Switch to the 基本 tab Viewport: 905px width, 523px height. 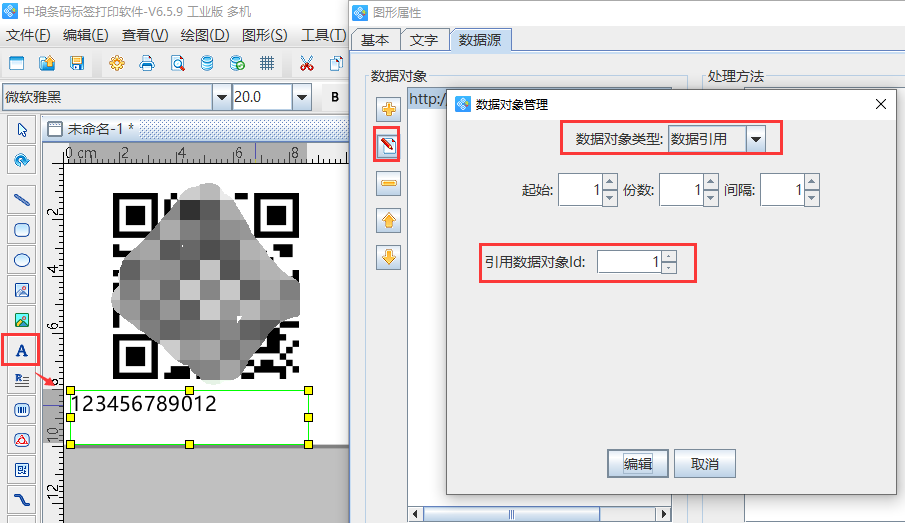(375, 40)
